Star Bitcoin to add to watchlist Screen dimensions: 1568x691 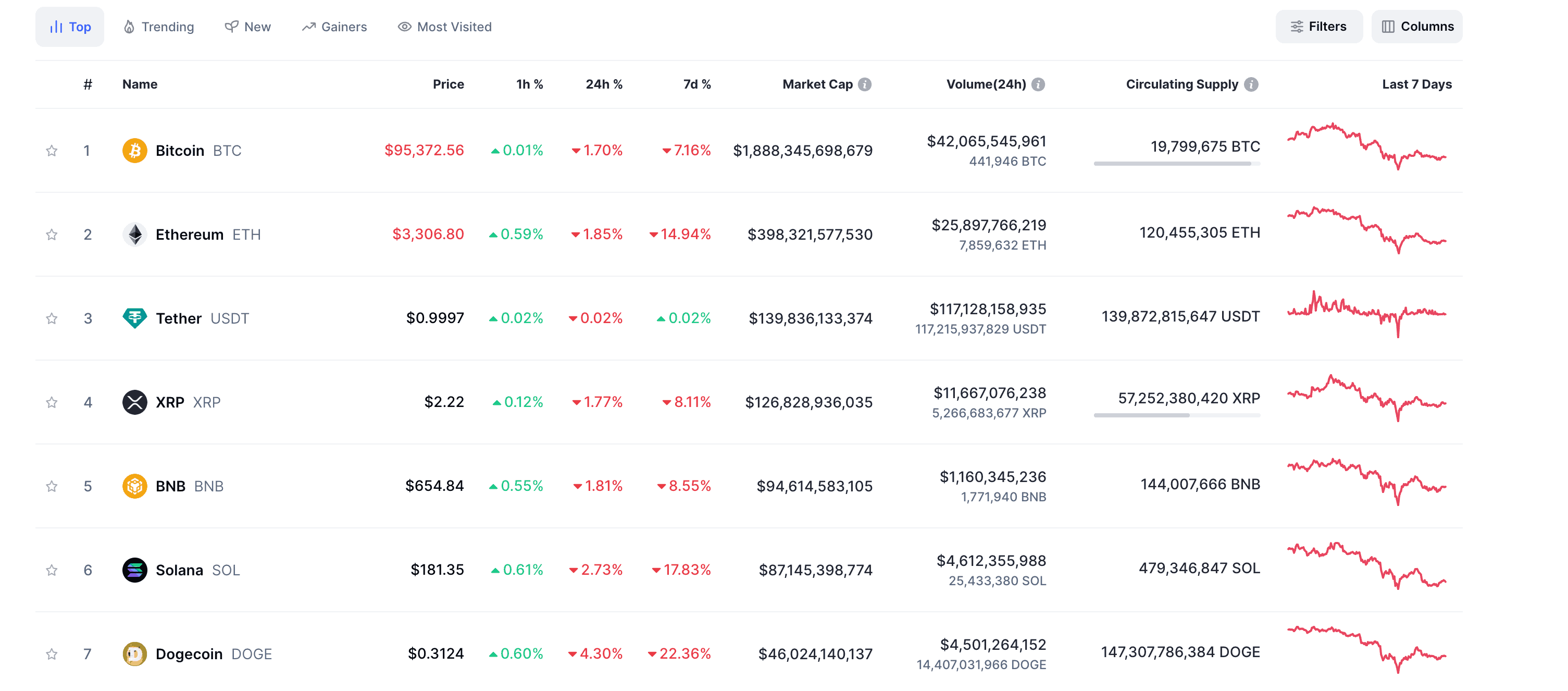click(52, 151)
